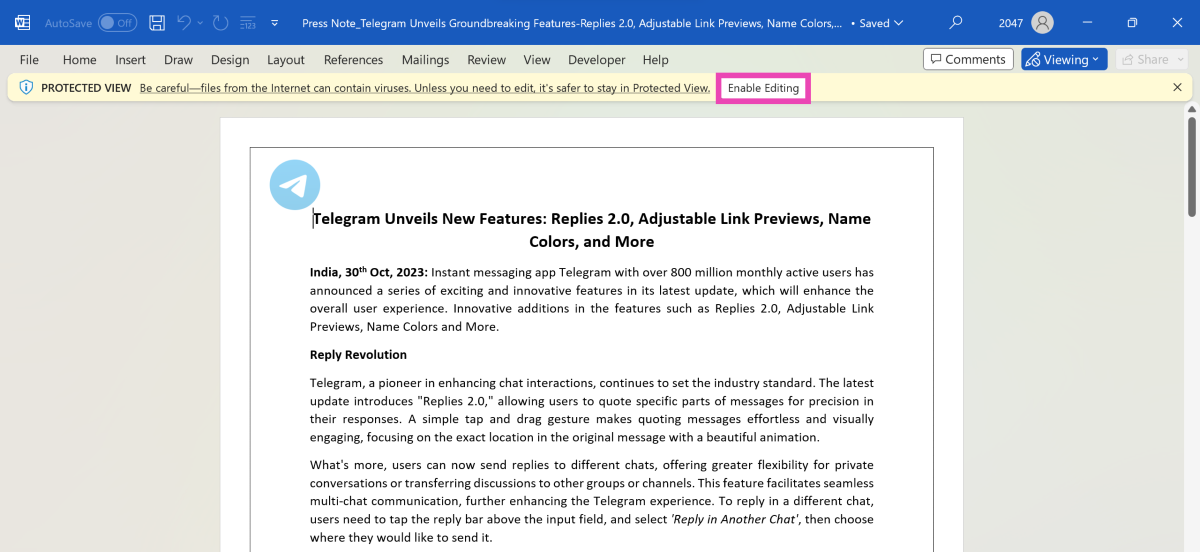Click the 'Reply Revolution' heading

point(358,355)
